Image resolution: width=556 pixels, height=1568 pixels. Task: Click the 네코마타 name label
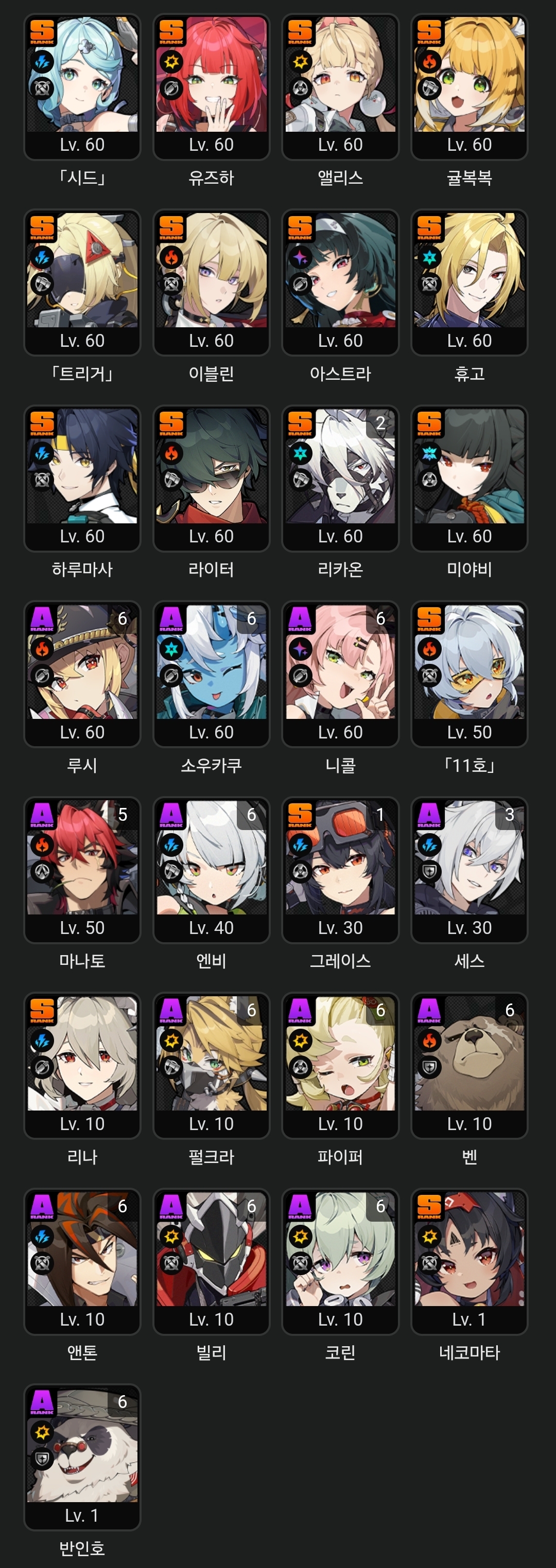(x=470, y=1352)
